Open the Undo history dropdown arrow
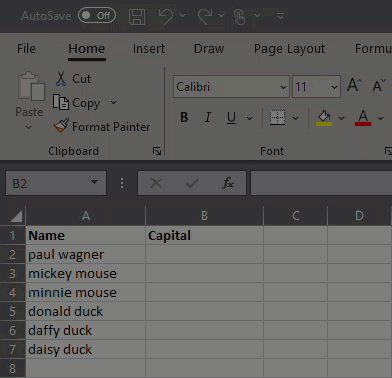392x378 pixels. 182,15
